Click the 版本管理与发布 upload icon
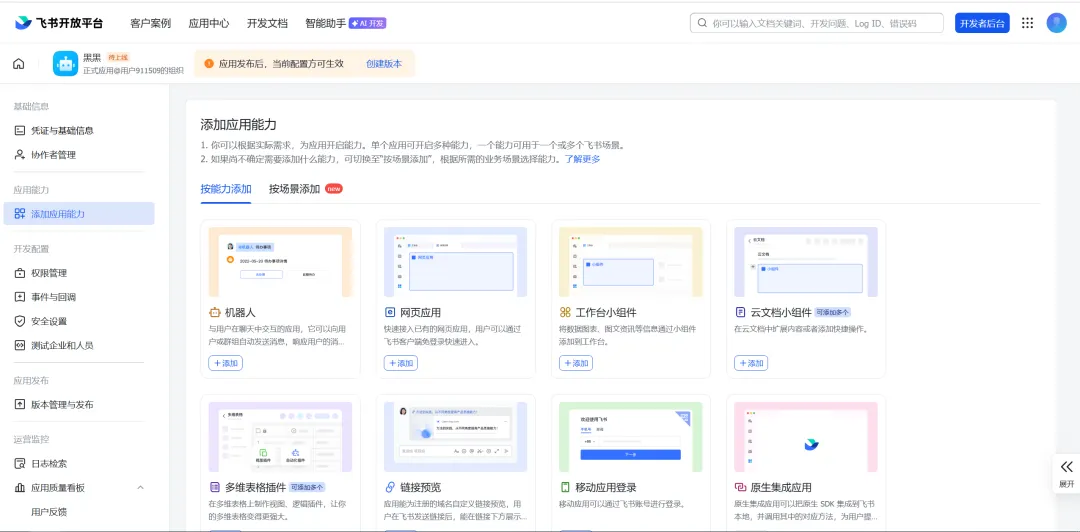The height and width of the screenshot is (532, 1080). coord(20,405)
